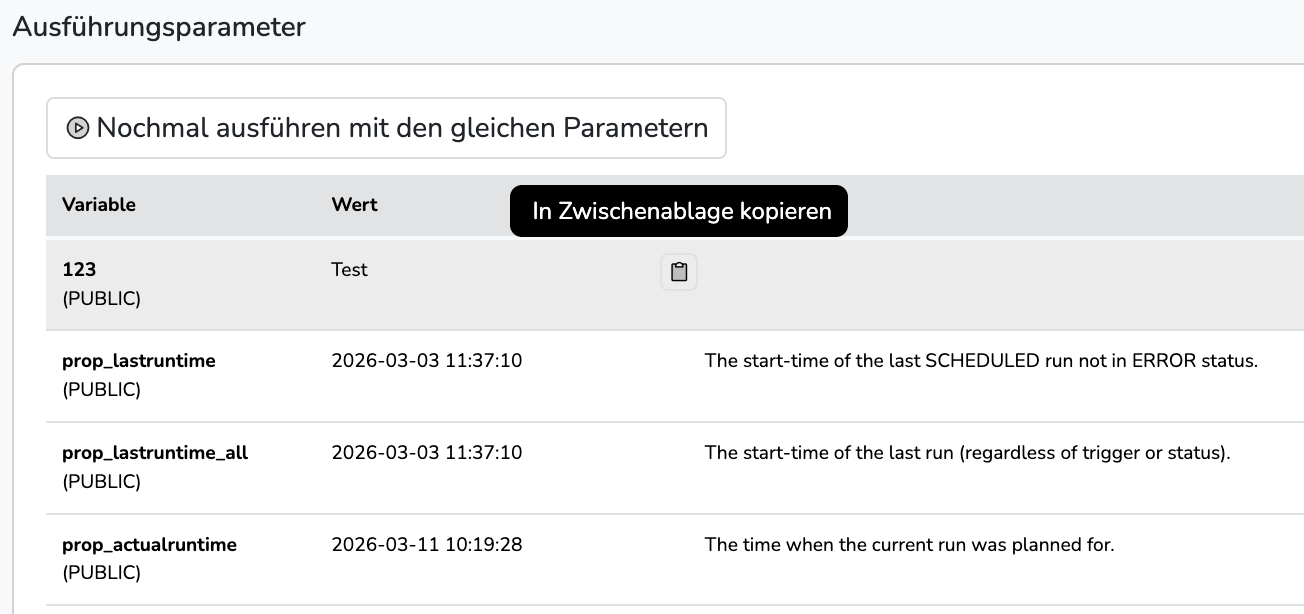Click prop_lastruntime value 2026-03-03 11:37:10
The image size is (1304, 614).
click(426, 361)
